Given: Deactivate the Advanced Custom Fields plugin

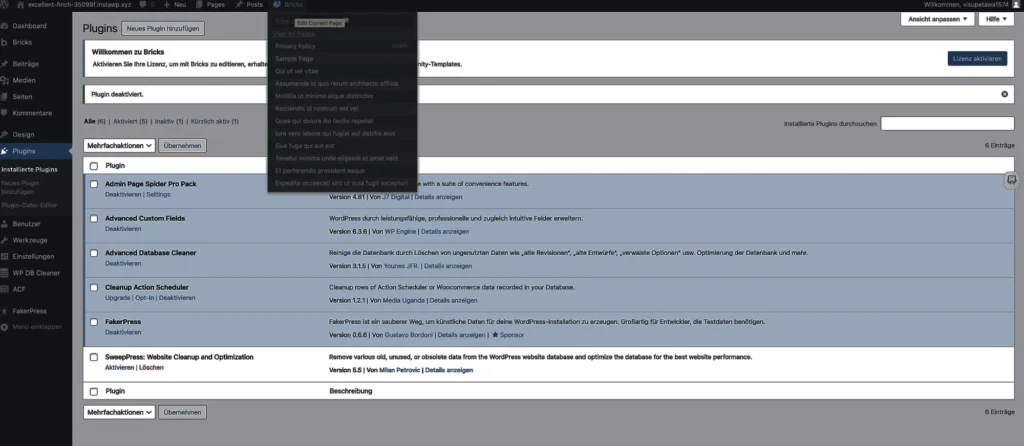Looking at the screenshot, I should coord(123,229).
